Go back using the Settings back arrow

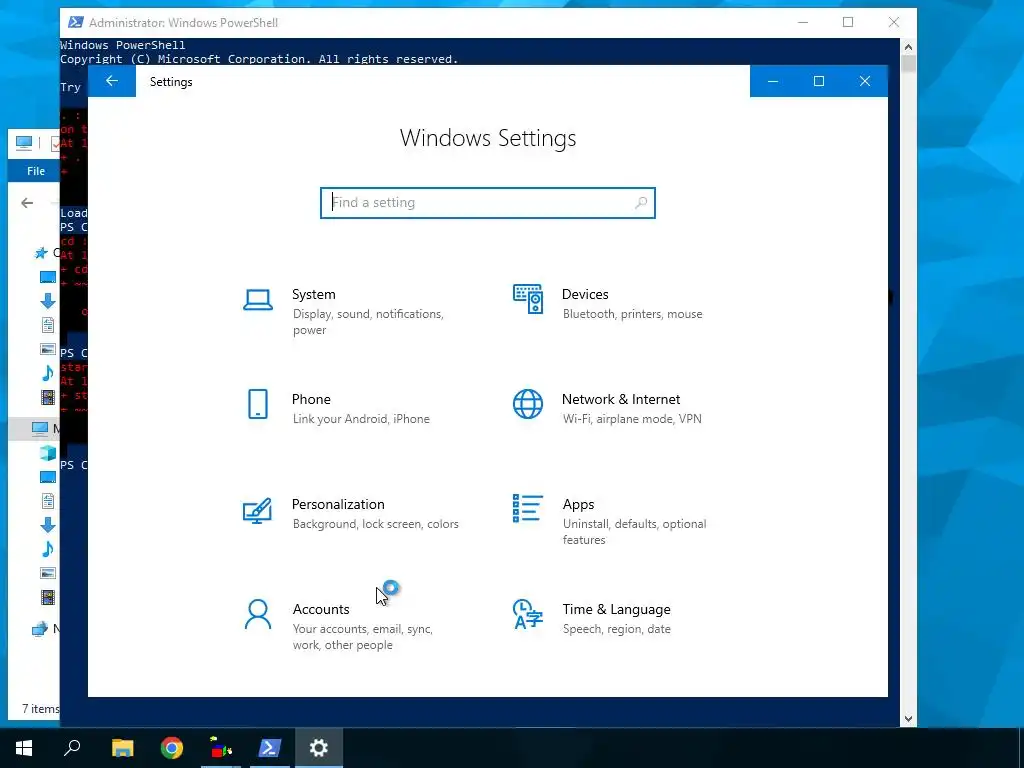[x=112, y=81]
